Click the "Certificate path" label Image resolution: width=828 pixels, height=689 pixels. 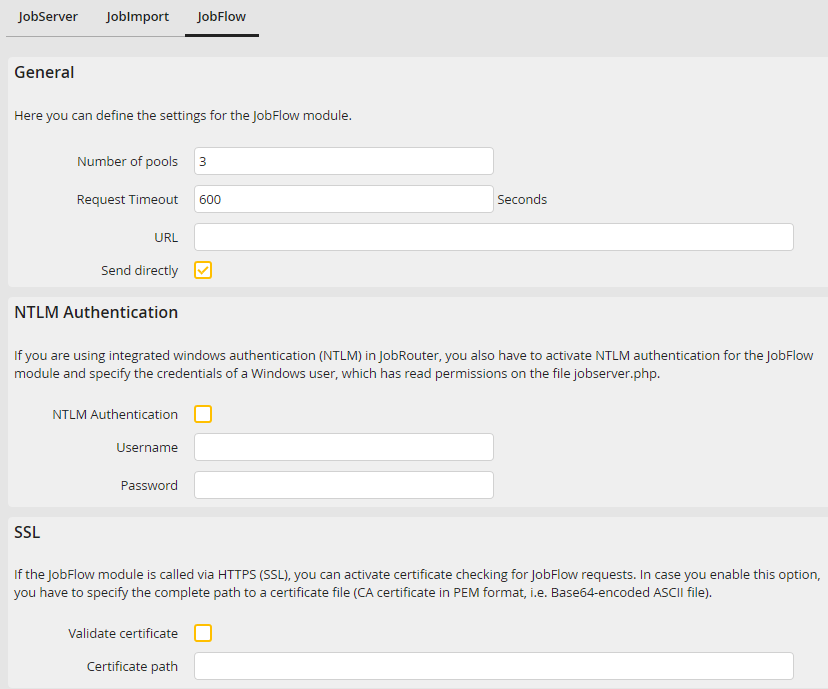coord(132,667)
